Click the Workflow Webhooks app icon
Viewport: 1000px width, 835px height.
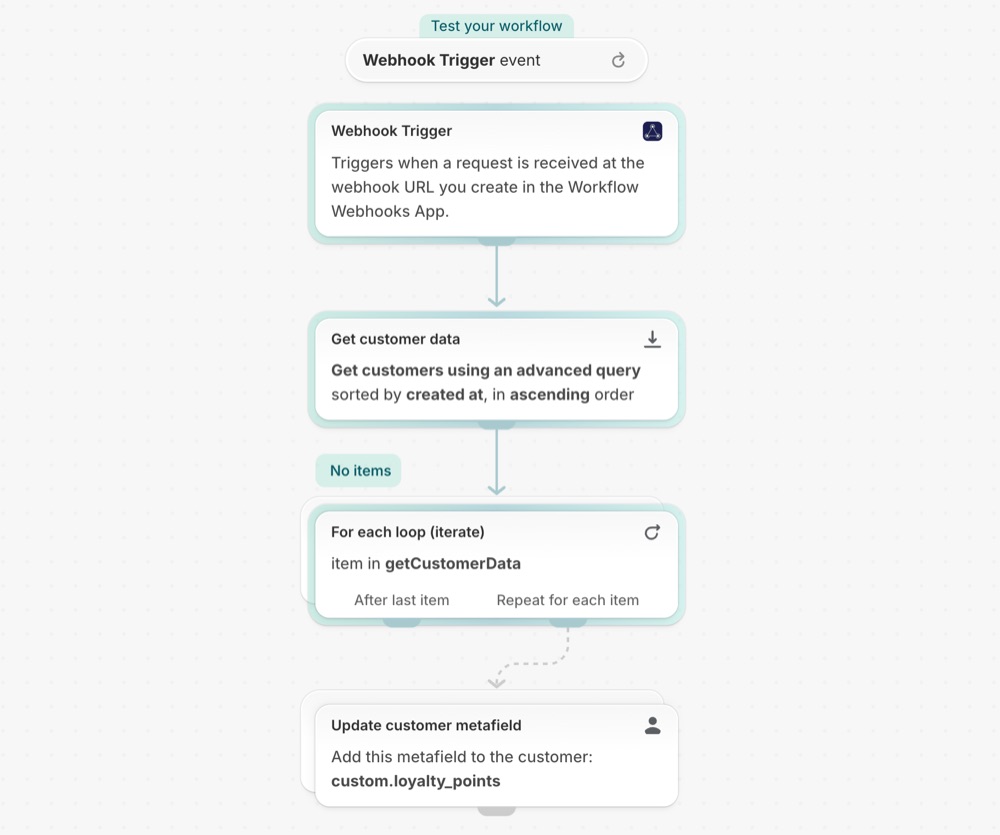[652, 131]
